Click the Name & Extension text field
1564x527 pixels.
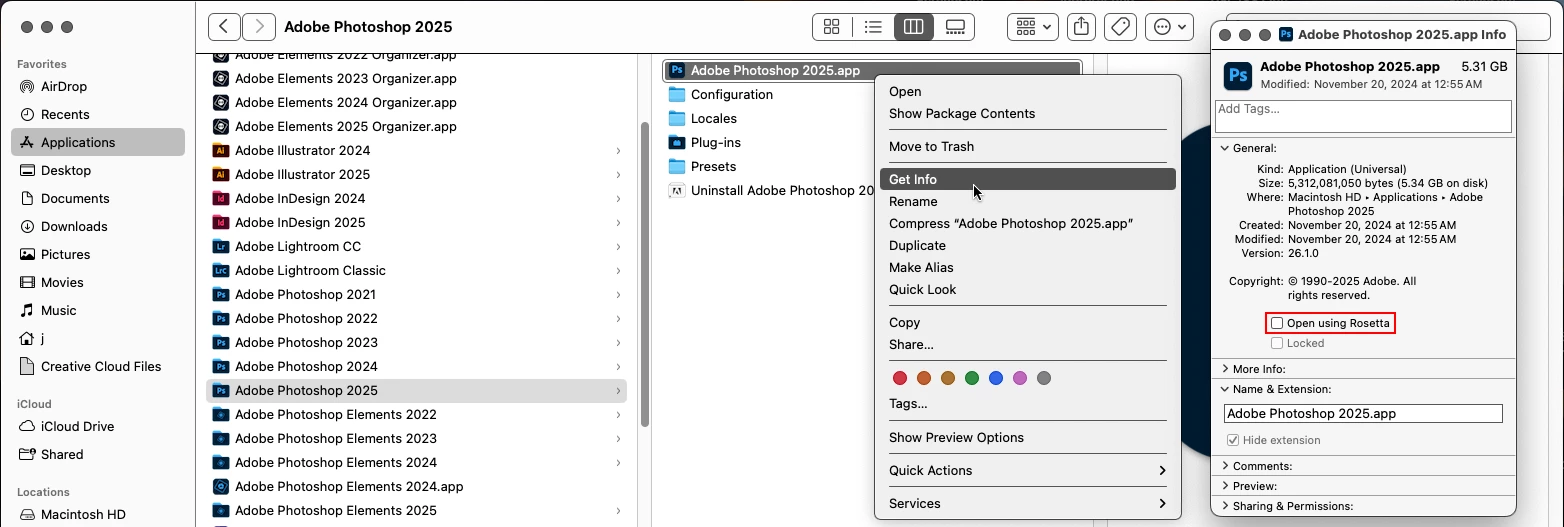tap(1363, 413)
